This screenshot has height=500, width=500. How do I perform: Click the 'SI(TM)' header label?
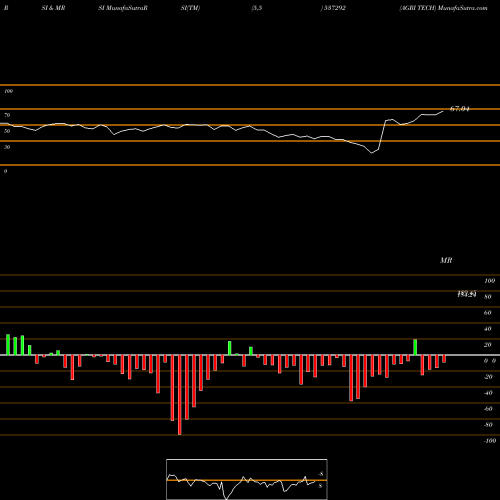point(190,8)
